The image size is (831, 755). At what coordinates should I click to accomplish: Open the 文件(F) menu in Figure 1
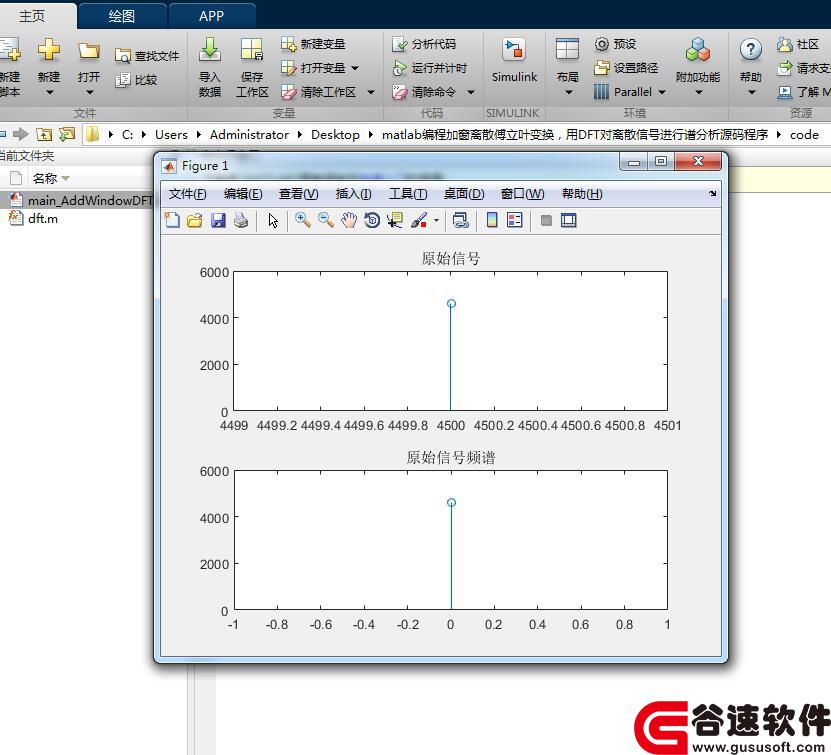188,194
